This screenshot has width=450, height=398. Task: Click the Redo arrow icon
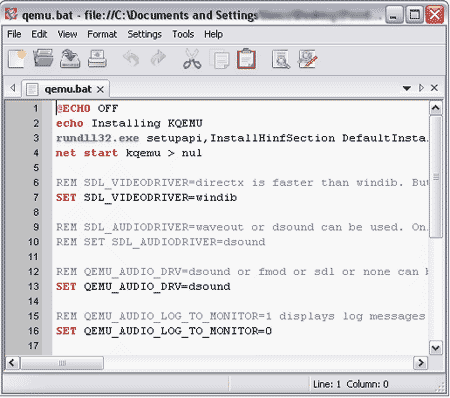pos(158,58)
